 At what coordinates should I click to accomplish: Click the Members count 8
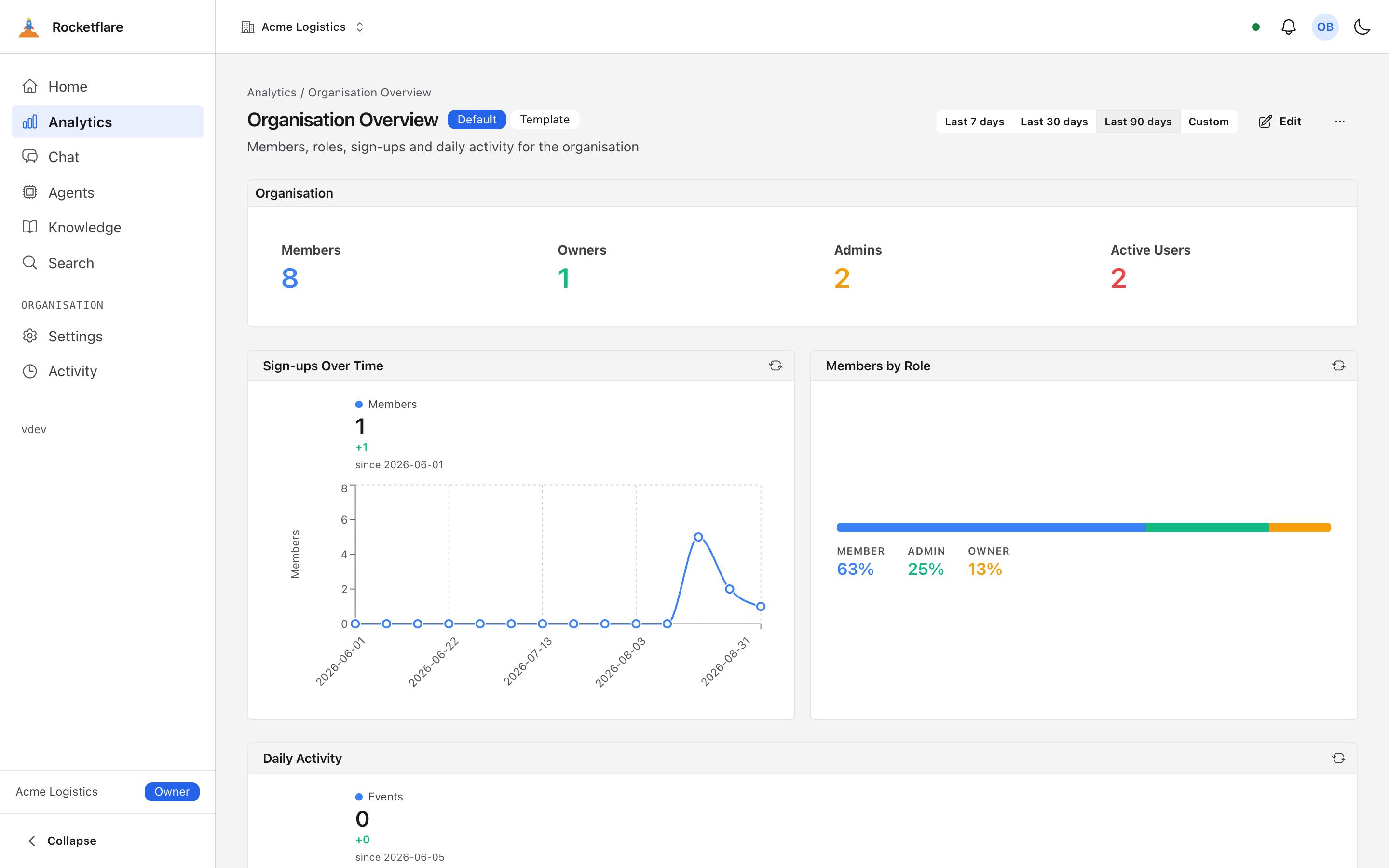290,278
